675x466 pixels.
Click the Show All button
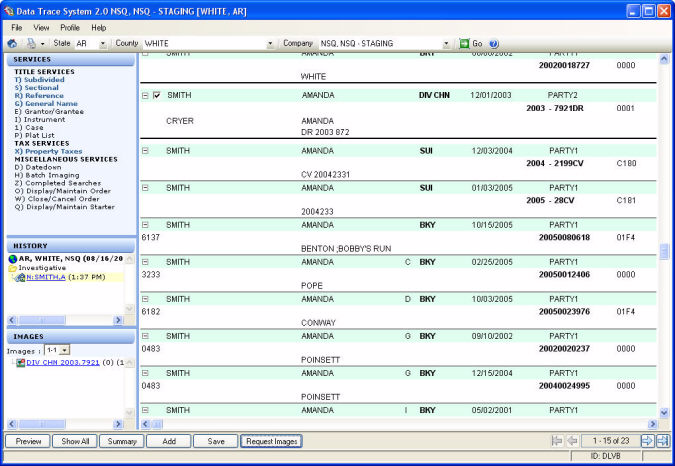75,441
